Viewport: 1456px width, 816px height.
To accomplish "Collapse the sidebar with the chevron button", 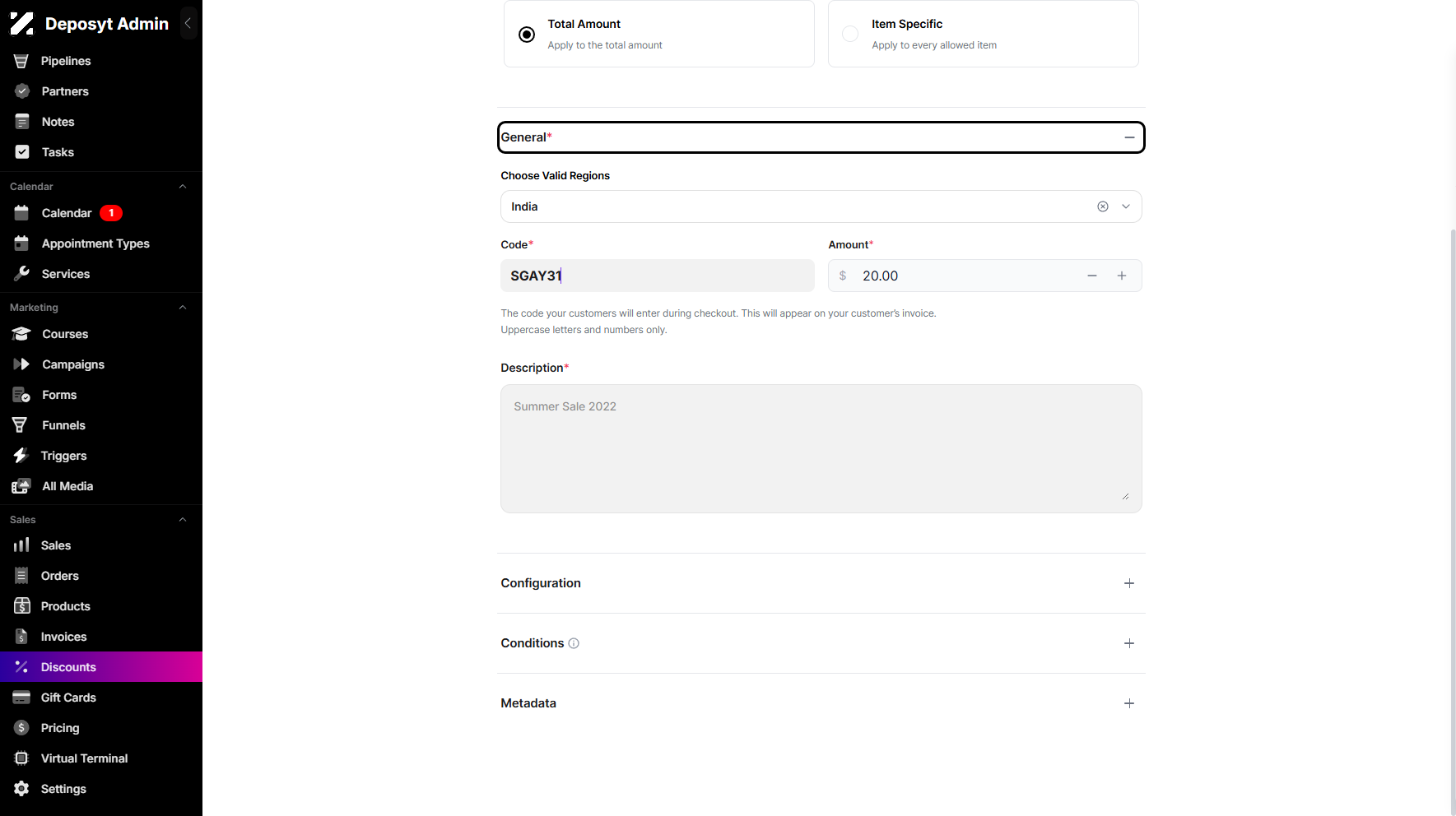I will point(188,23).
